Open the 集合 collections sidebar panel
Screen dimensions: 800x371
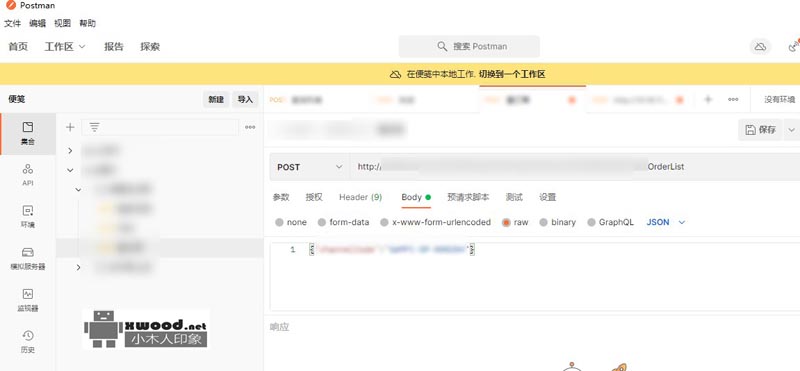28,134
